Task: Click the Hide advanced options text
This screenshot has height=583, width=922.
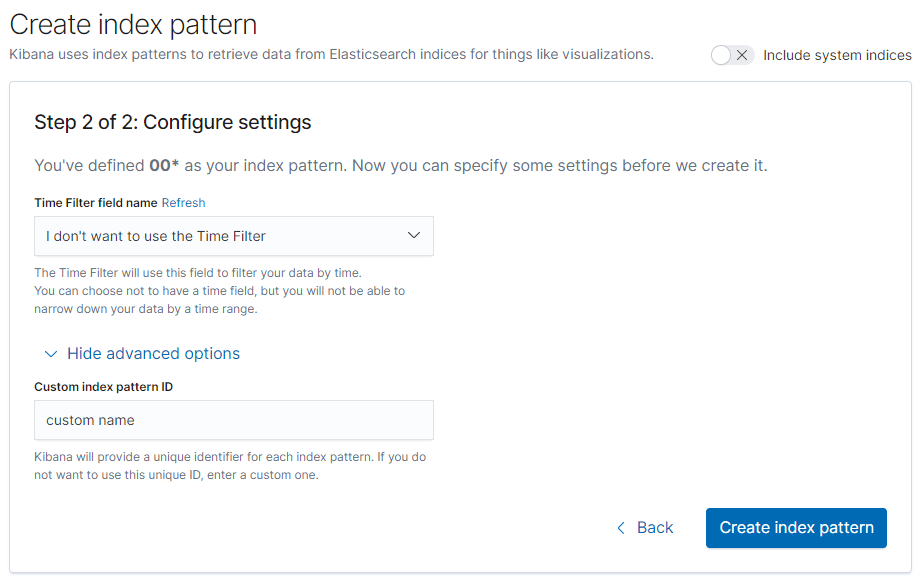Action: [153, 354]
